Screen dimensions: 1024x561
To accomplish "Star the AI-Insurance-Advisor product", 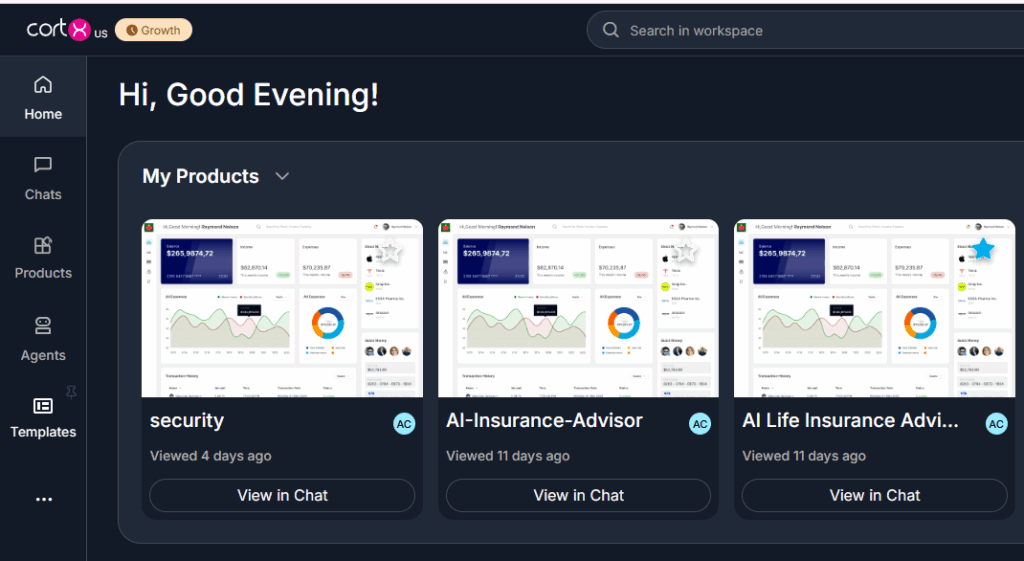I will (x=686, y=250).
